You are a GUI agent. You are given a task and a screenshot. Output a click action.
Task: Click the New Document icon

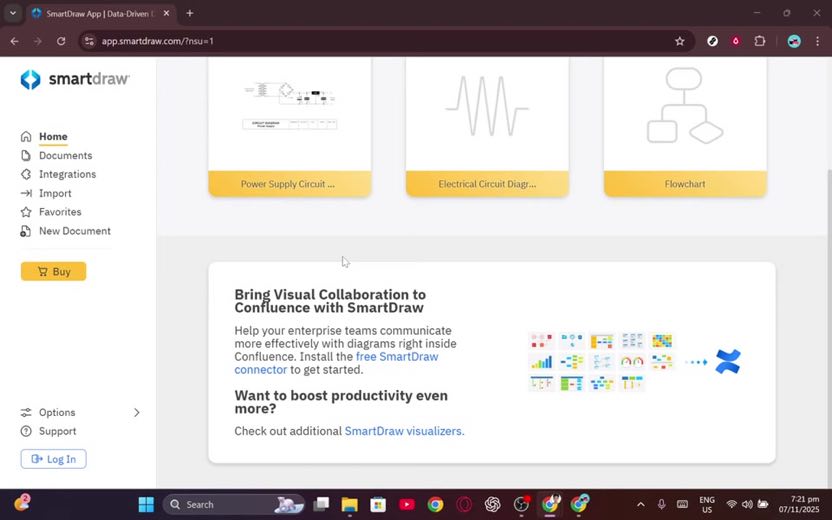point(25,231)
